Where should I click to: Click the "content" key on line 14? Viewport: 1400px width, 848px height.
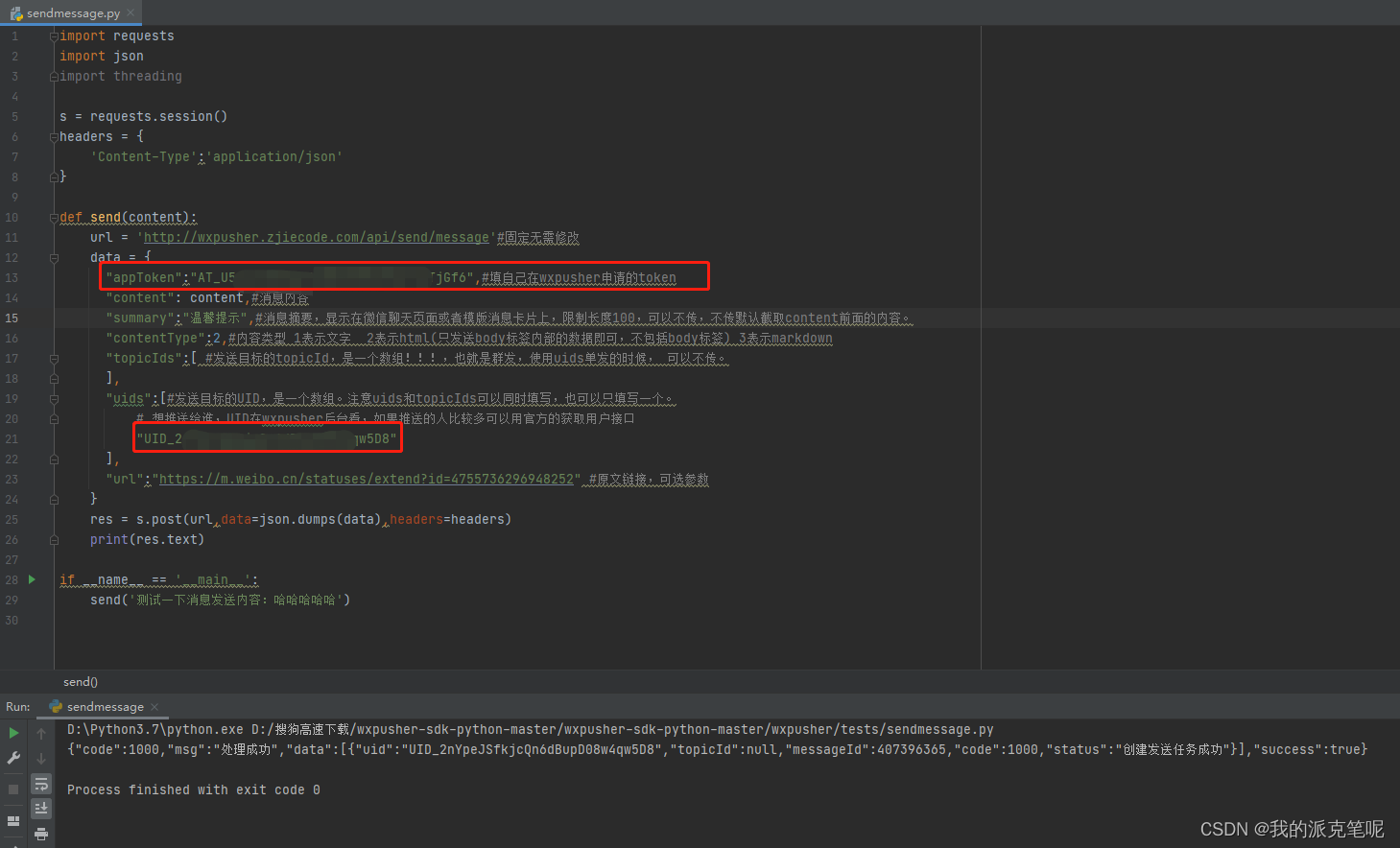(x=140, y=298)
